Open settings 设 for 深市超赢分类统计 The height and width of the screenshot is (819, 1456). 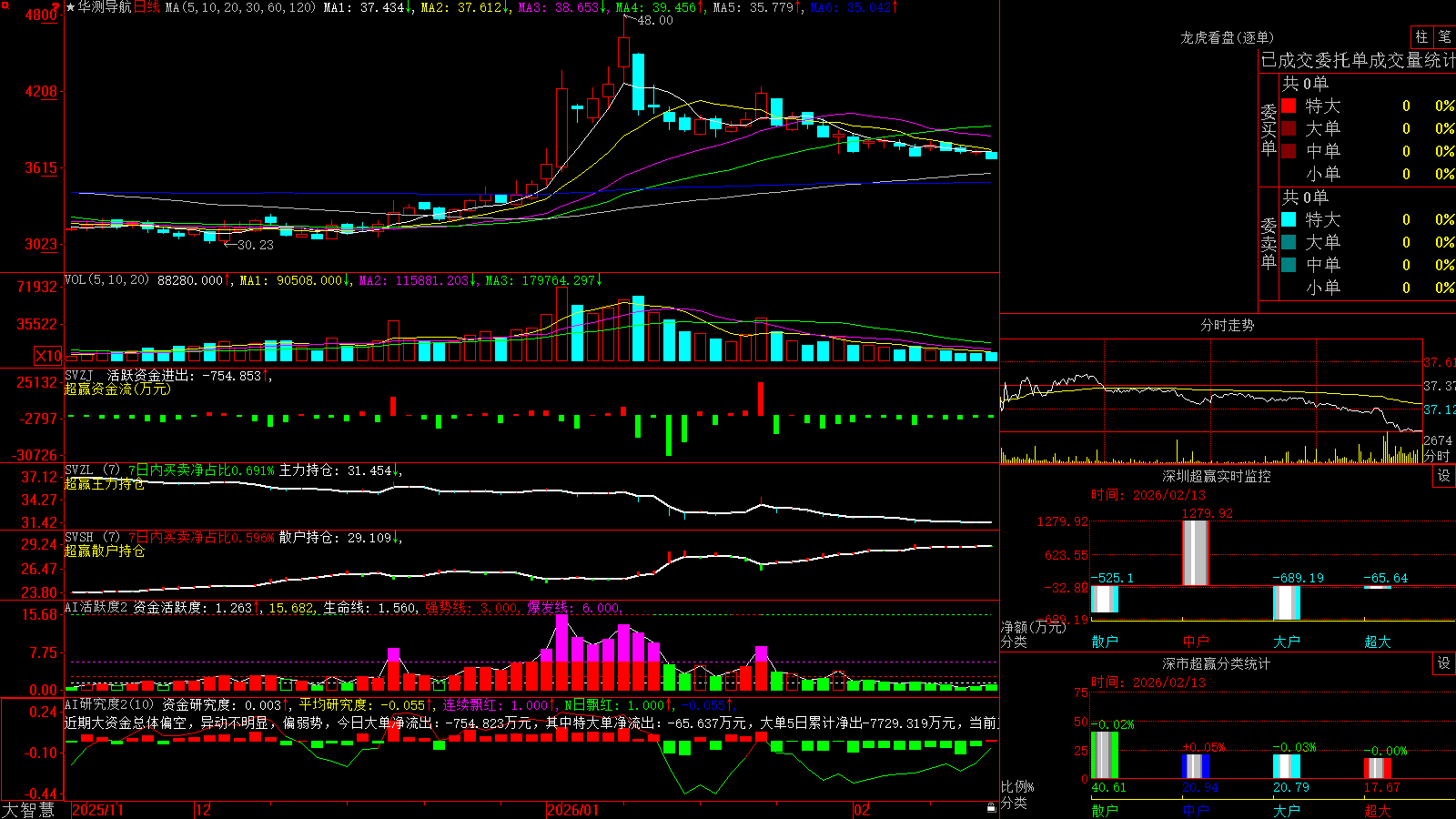(1444, 663)
